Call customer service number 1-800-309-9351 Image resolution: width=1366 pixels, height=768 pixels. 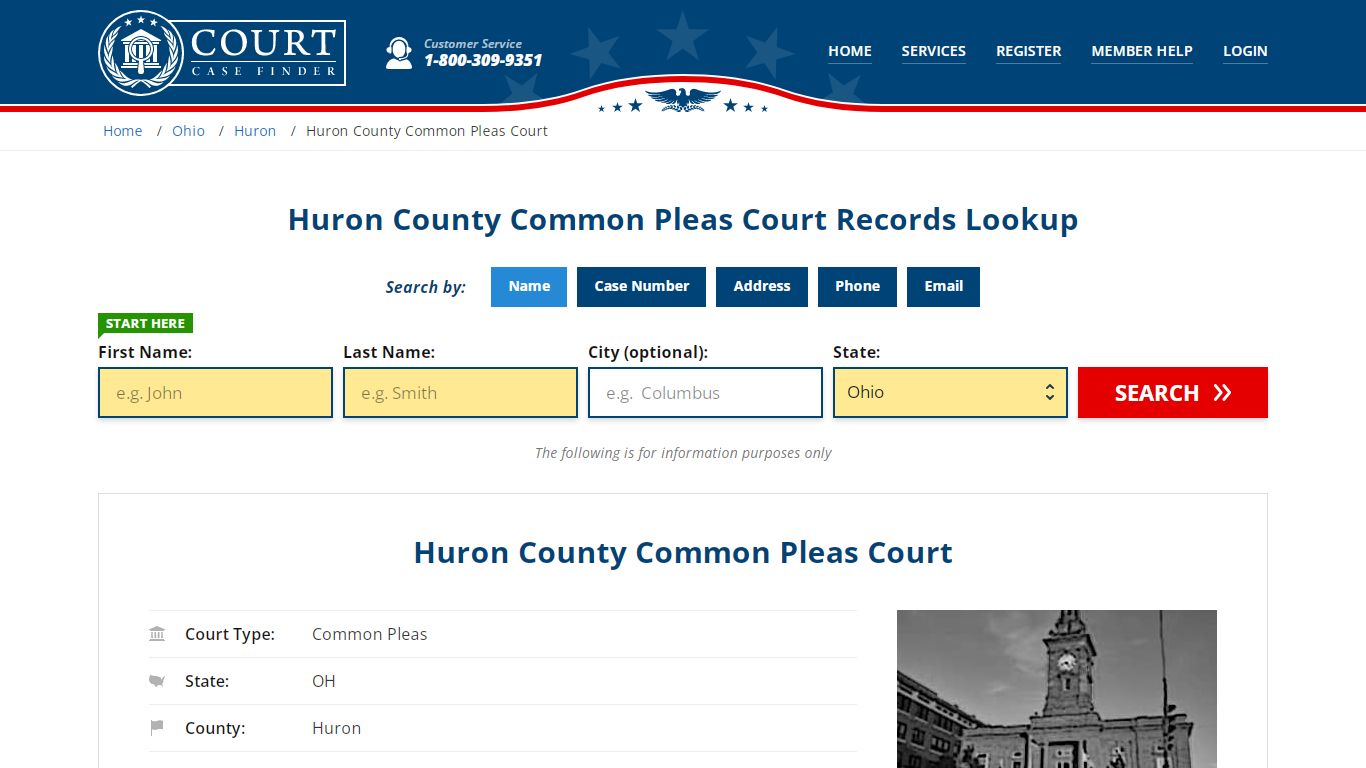pos(483,60)
